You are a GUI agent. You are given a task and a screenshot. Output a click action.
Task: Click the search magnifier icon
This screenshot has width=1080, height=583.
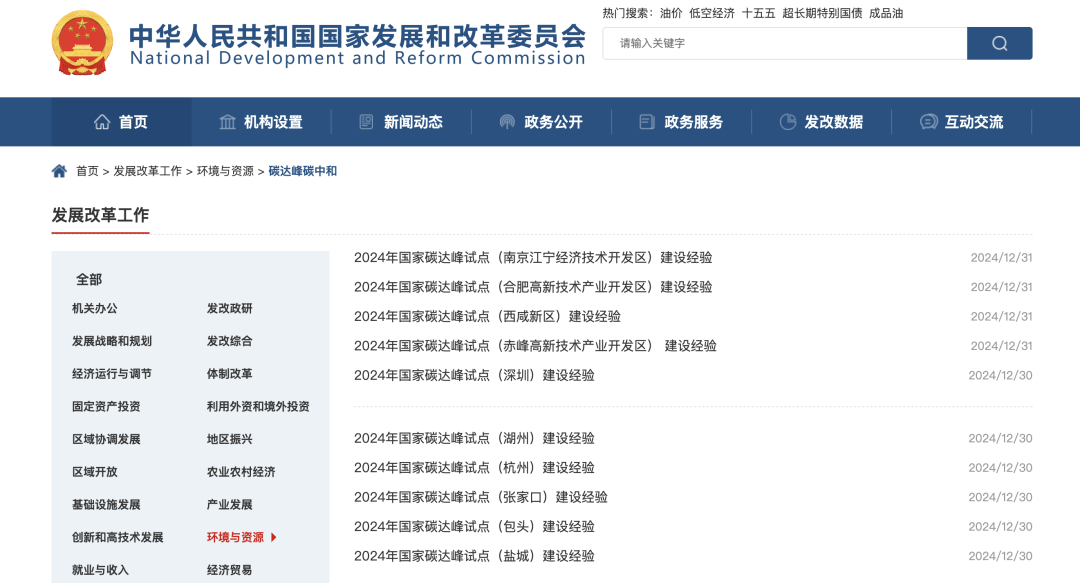pos(998,43)
